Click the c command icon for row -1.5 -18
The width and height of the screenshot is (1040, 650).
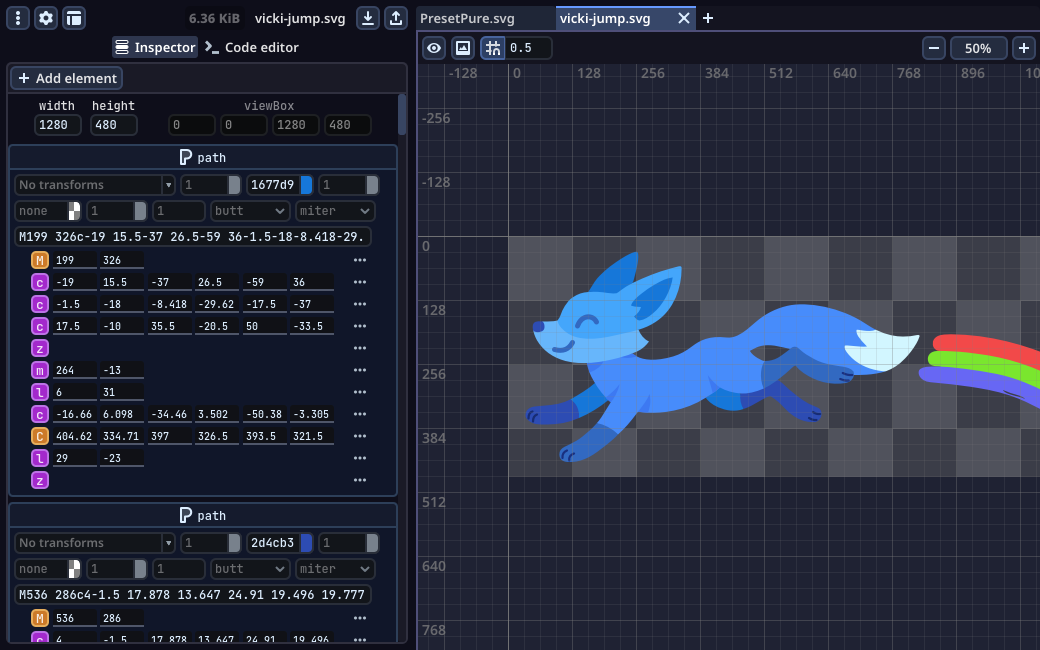pos(40,304)
